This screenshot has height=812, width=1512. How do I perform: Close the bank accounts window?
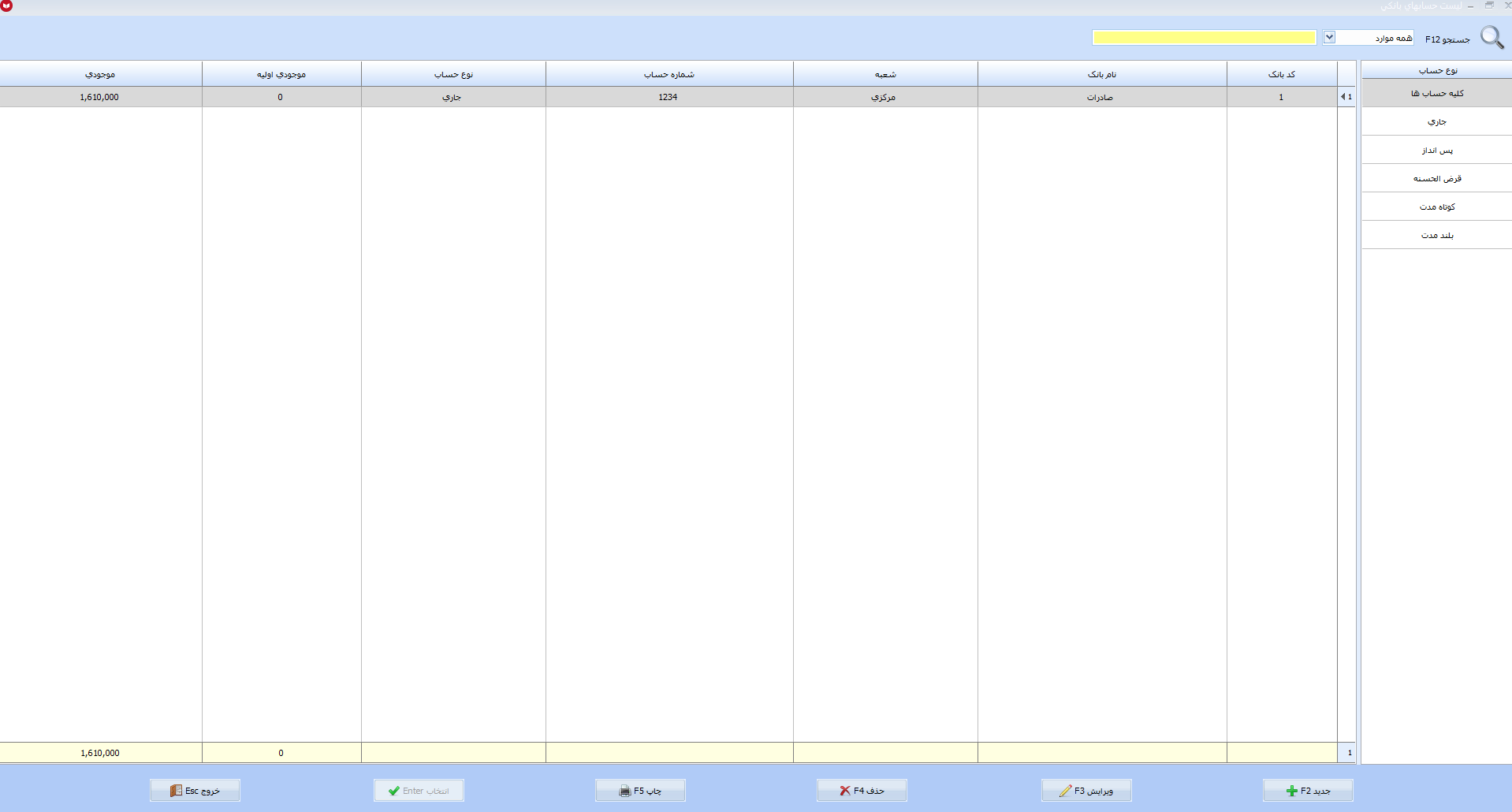click(1507, 6)
